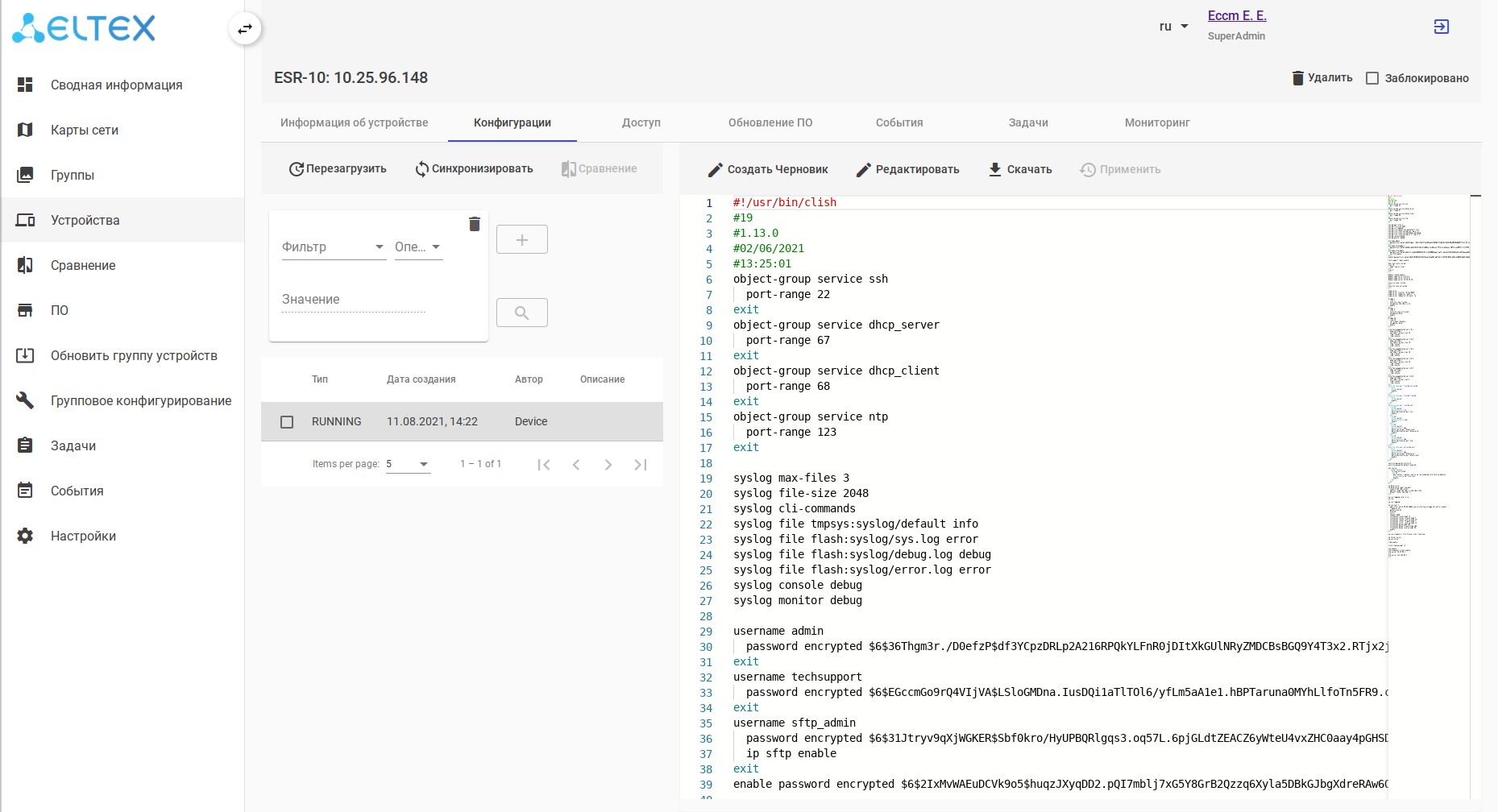This screenshot has height=812, width=1498.
Task: Add a filter with the plus button
Action: (x=521, y=240)
